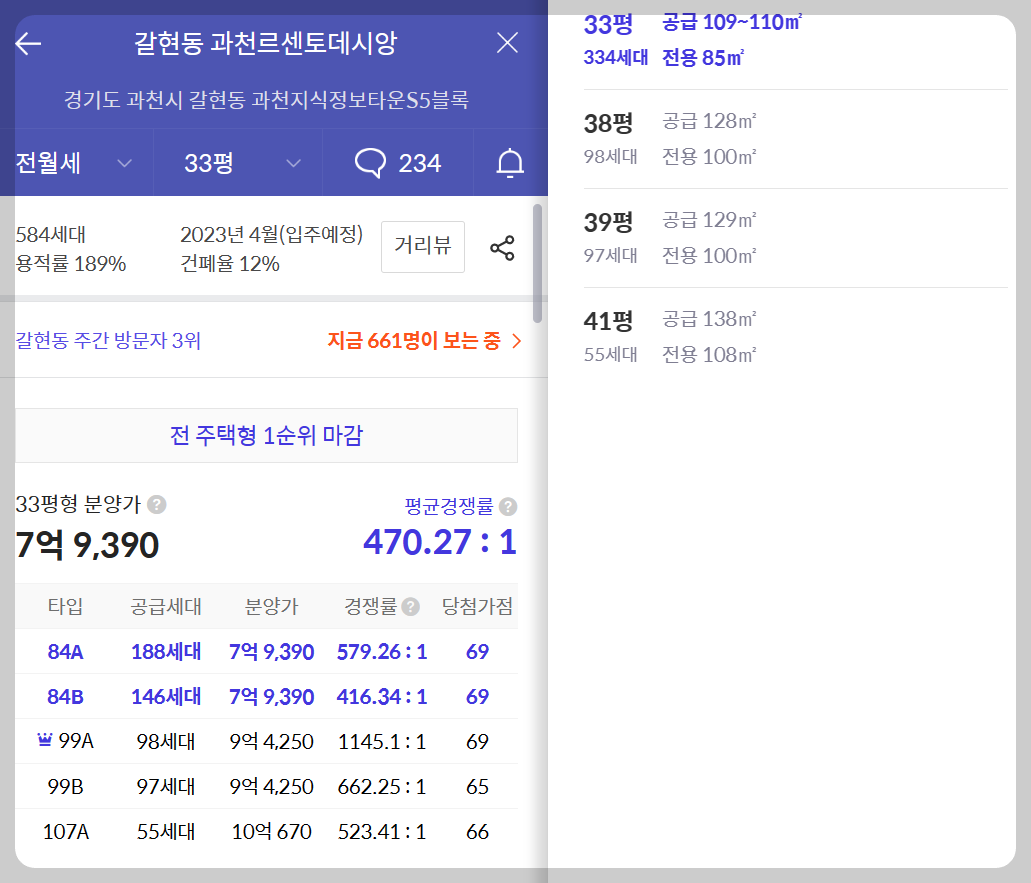This screenshot has width=1031, height=883.
Task: Tap the share icon next to 거리뷰
Action: 501,247
